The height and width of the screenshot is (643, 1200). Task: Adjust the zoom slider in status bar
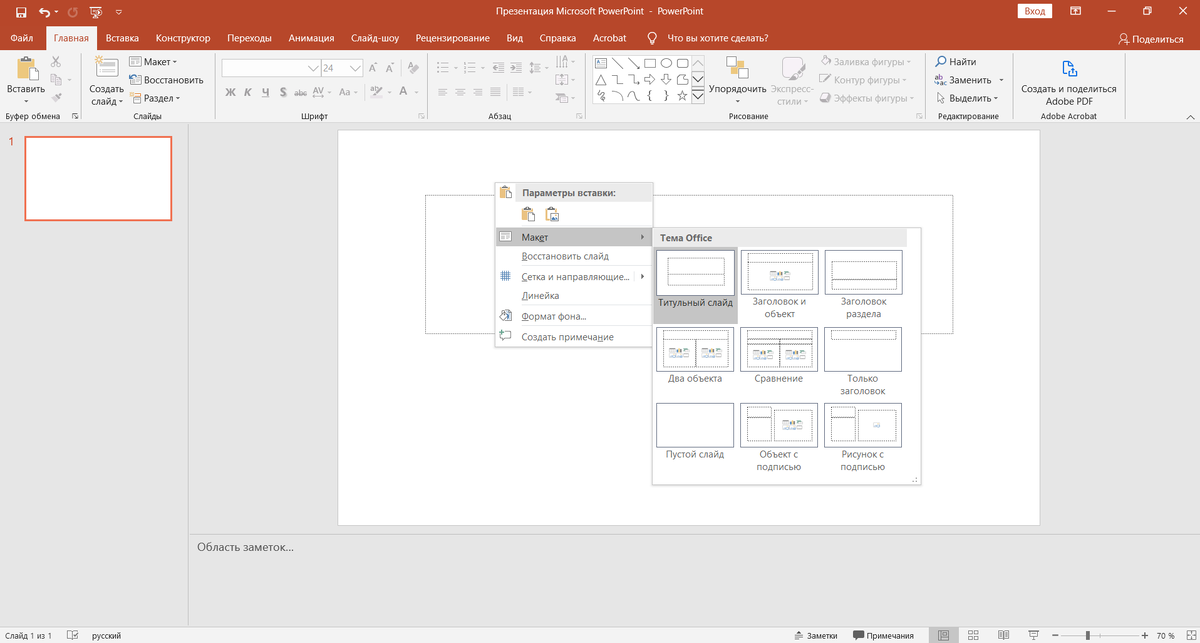[x=1088, y=635]
